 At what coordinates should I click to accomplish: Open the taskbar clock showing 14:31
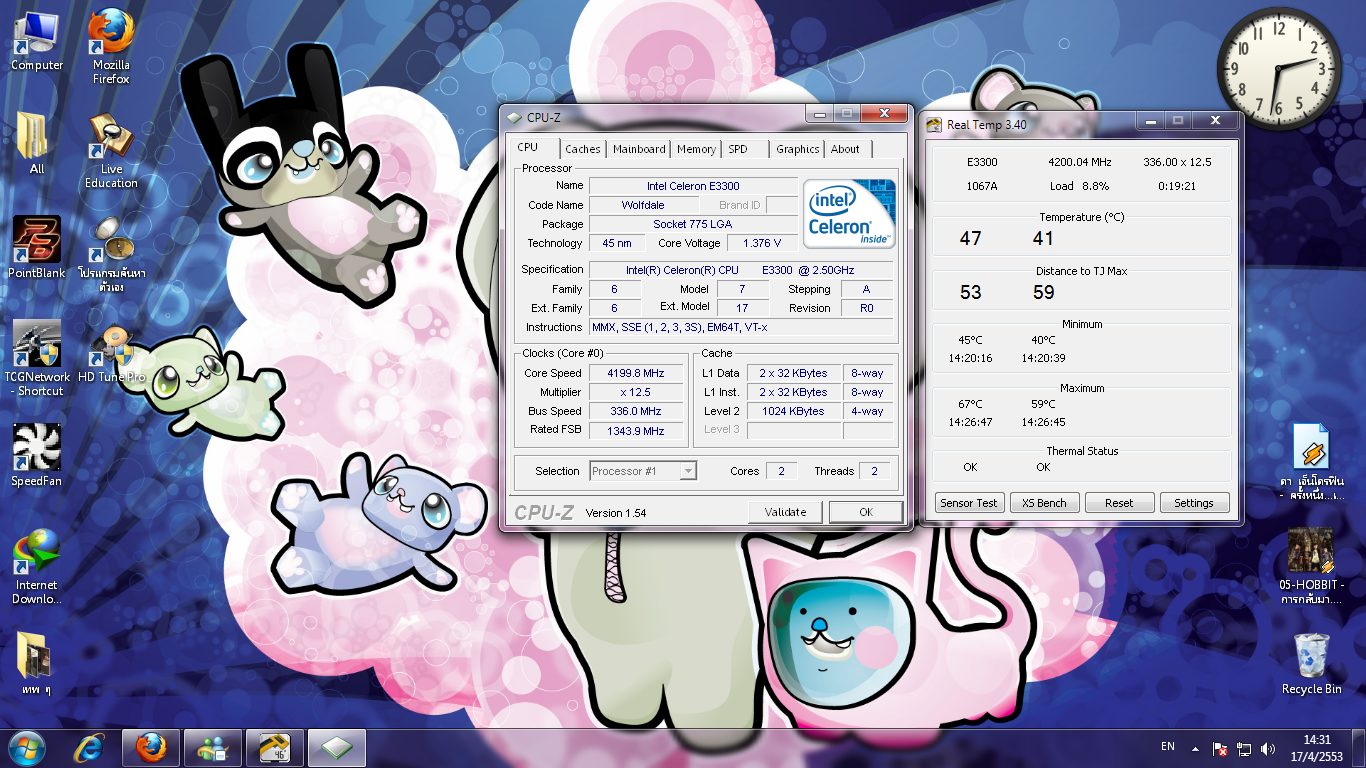1318,749
